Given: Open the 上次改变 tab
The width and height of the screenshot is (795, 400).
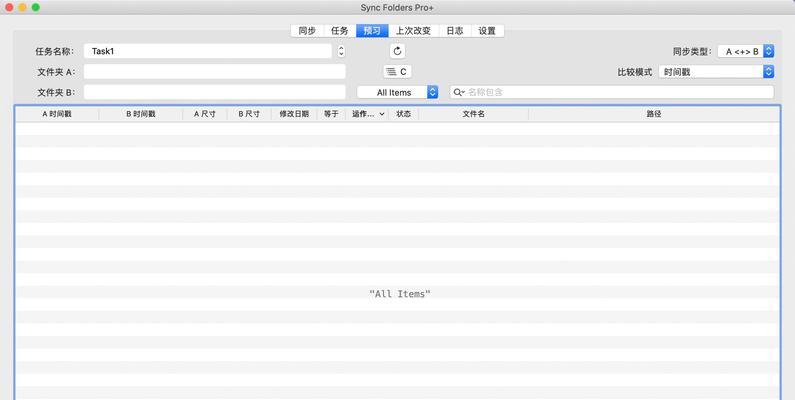Looking at the screenshot, I should (413, 31).
